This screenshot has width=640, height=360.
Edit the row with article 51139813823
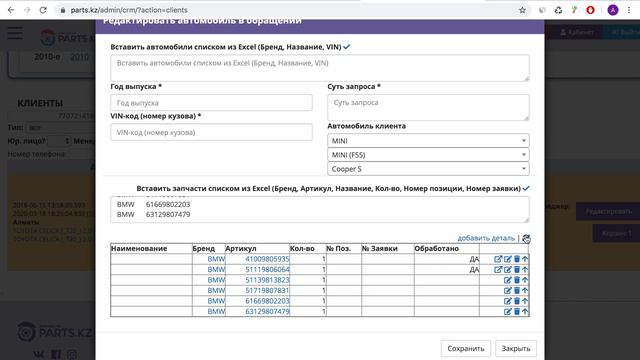(507, 280)
